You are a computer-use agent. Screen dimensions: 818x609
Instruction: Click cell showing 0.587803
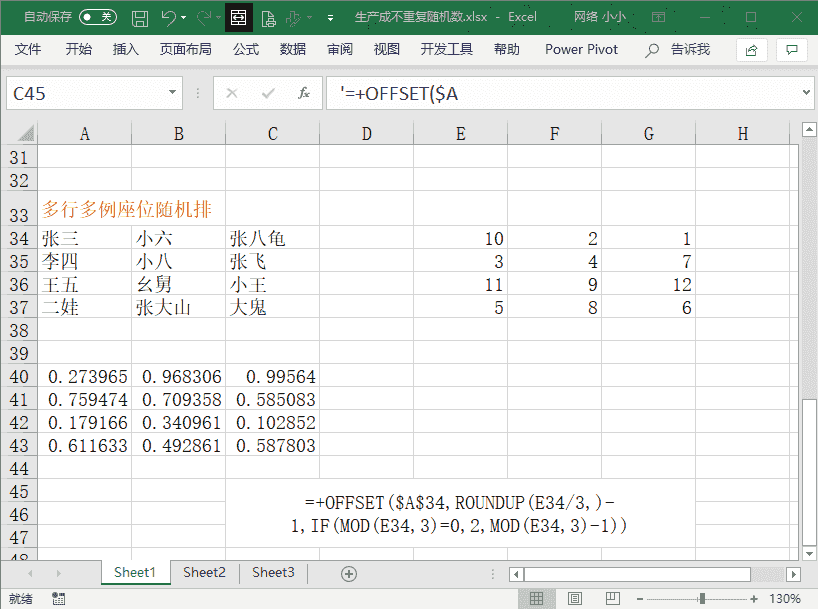pos(272,445)
